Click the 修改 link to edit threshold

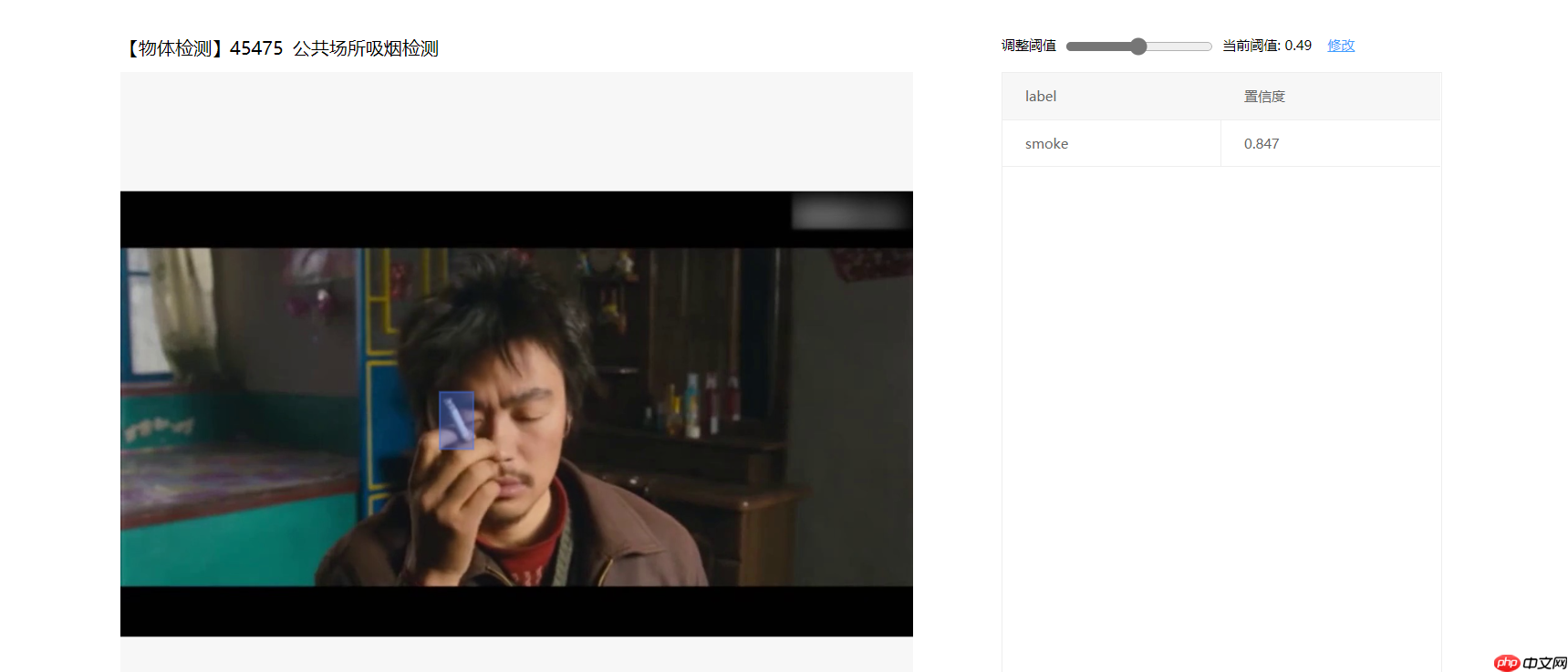1340,46
